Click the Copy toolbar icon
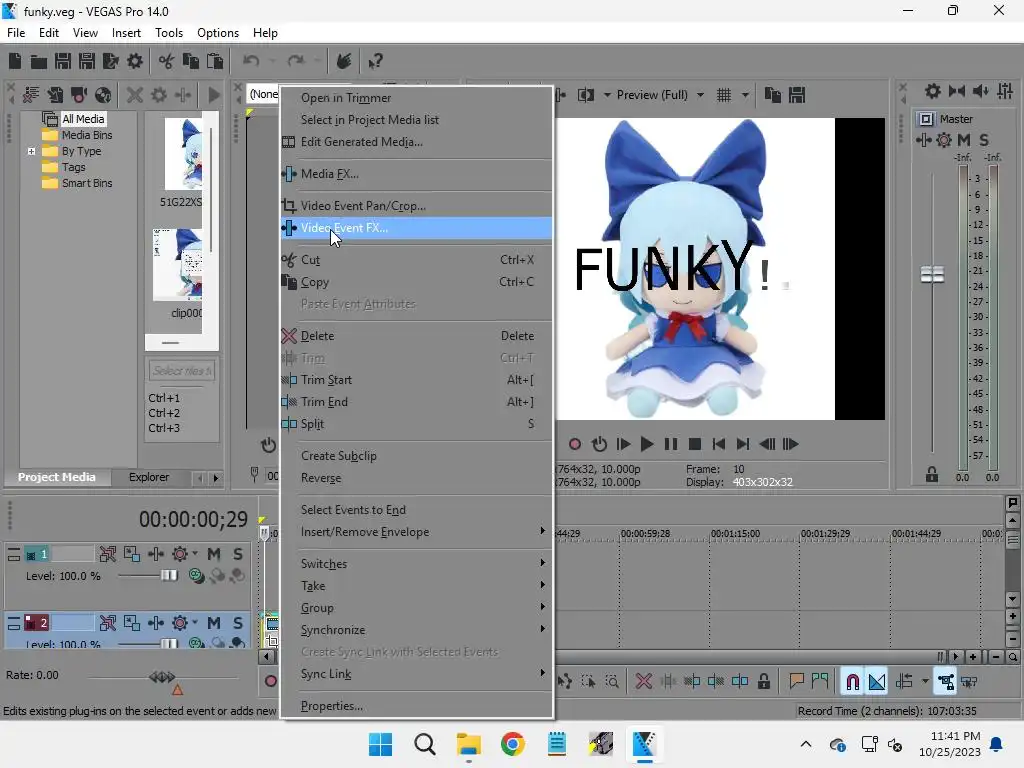The image size is (1024, 768). click(x=191, y=61)
